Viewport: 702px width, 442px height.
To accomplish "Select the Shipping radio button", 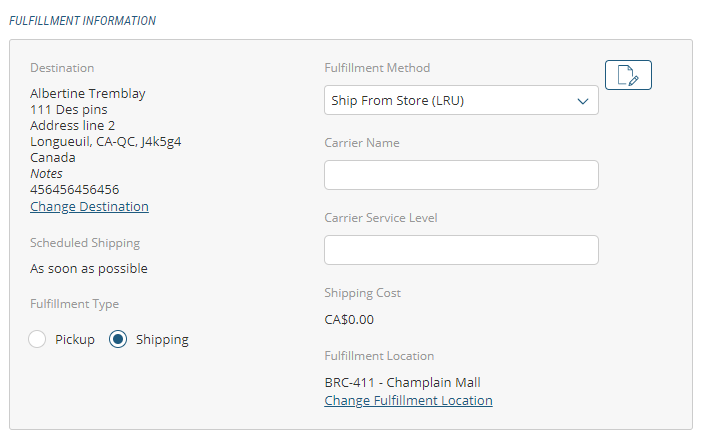I will click(118, 339).
